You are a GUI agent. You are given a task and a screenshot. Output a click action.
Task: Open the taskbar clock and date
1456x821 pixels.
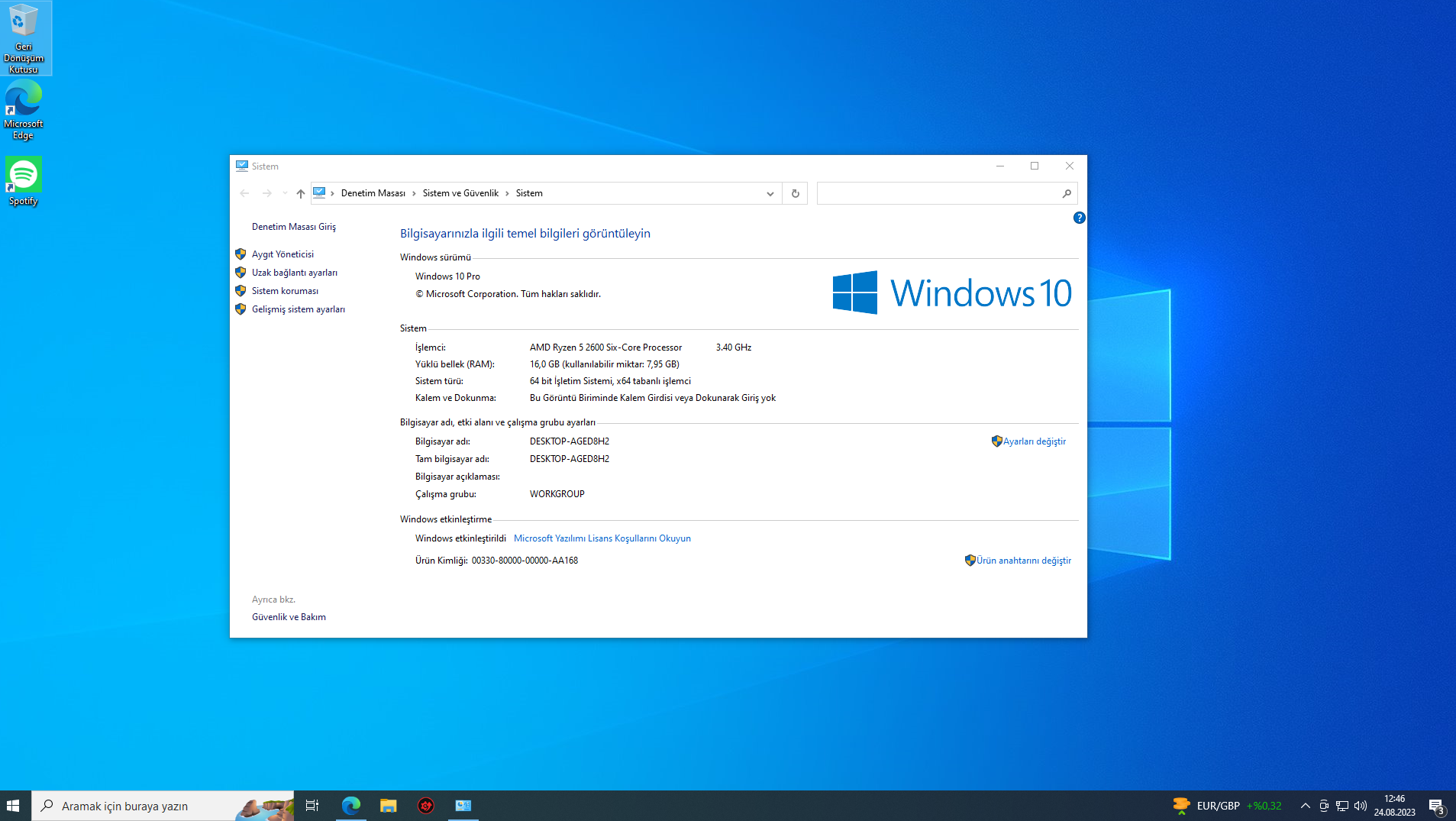point(1395,806)
